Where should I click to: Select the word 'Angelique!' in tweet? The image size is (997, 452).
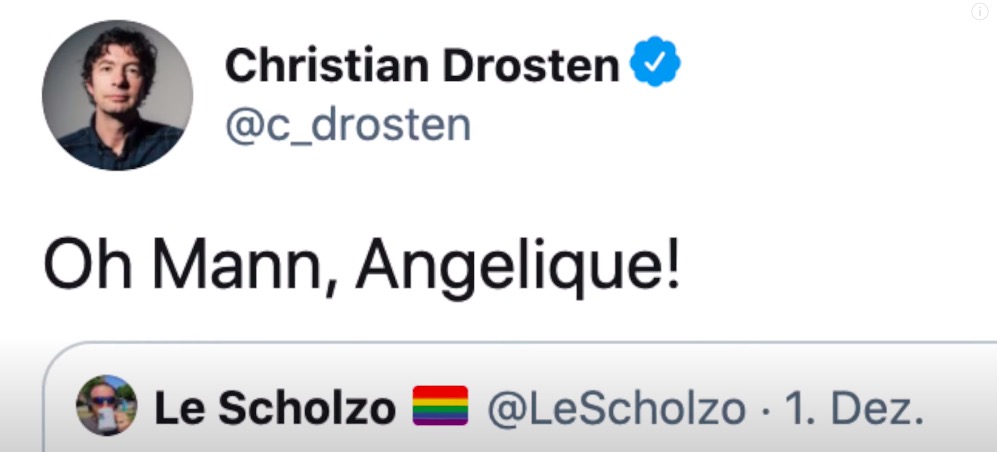tap(518, 264)
